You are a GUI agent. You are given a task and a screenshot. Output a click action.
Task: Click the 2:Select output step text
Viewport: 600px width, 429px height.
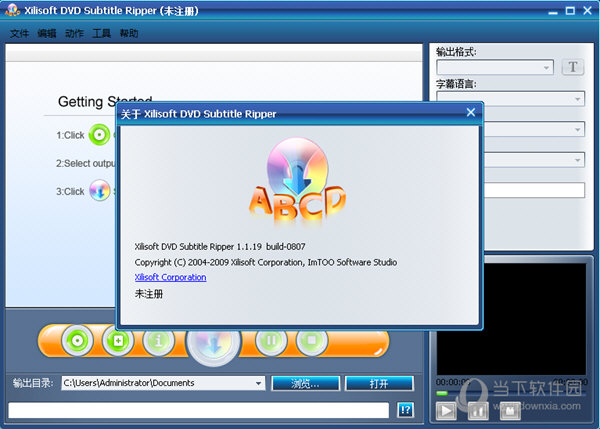click(x=86, y=163)
